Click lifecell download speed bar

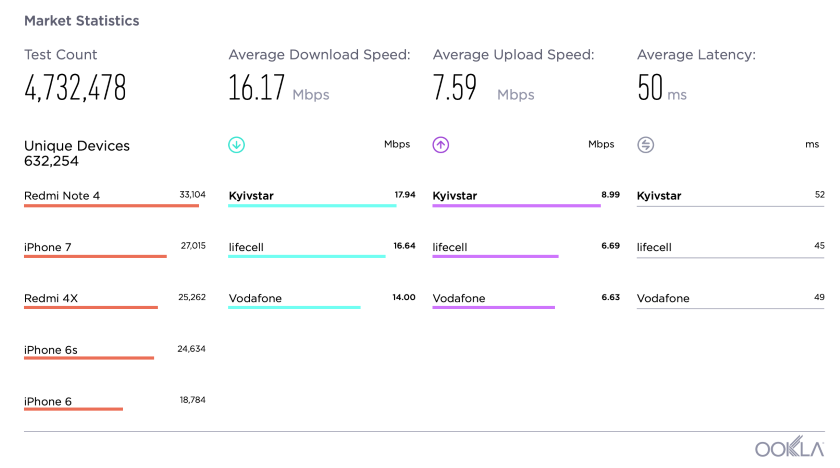click(x=306, y=257)
